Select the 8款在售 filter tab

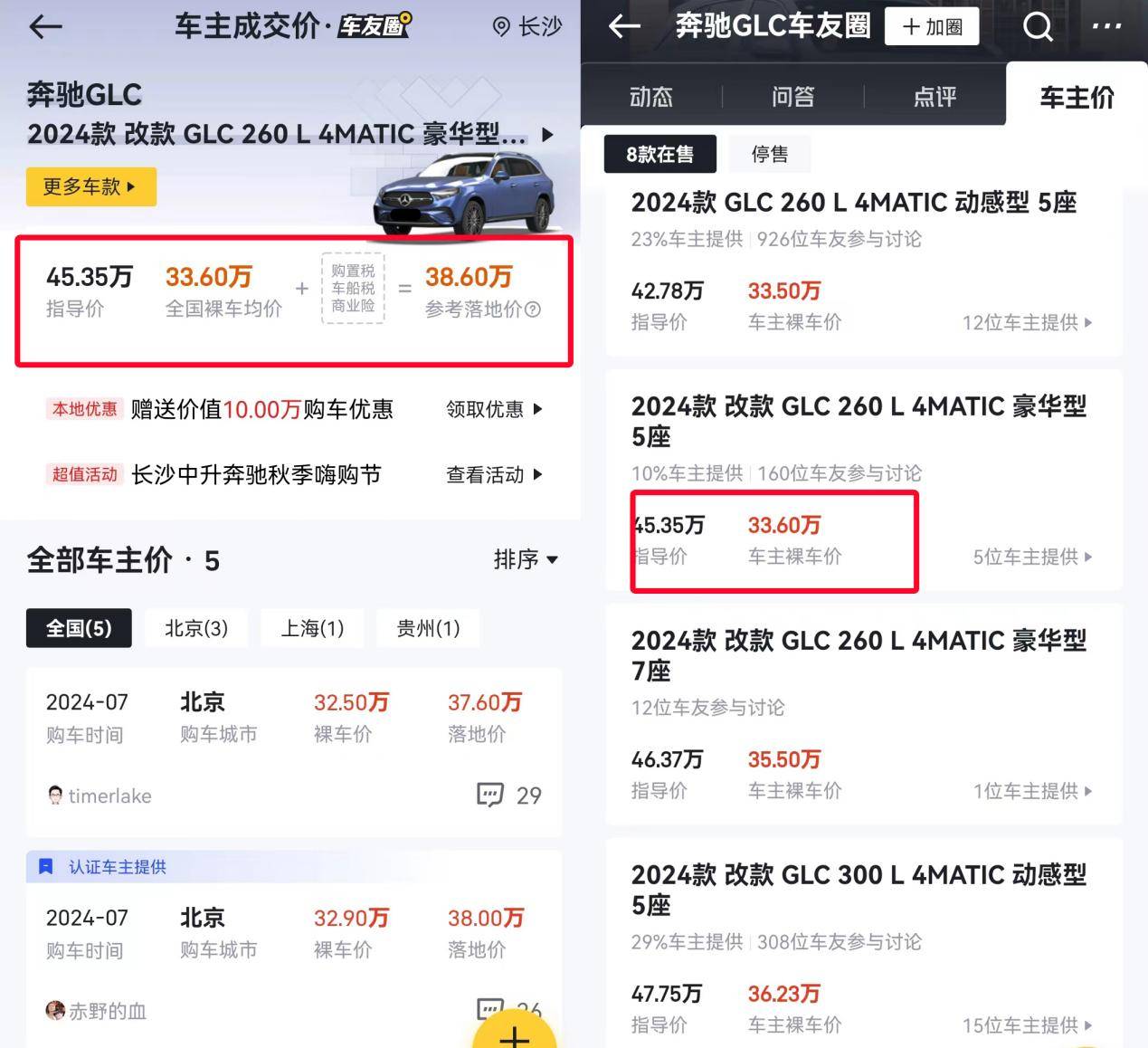click(x=660, y=154)
